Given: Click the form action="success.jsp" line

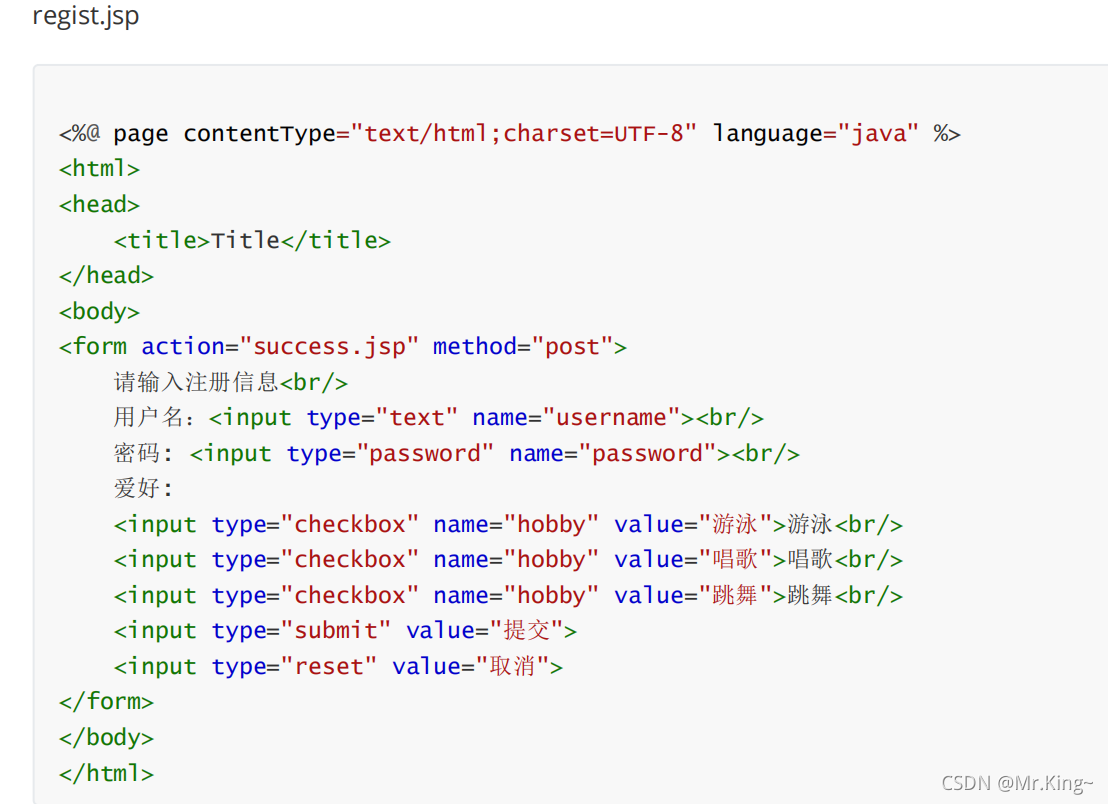Looking at the screenshot, I should (343, 347).
